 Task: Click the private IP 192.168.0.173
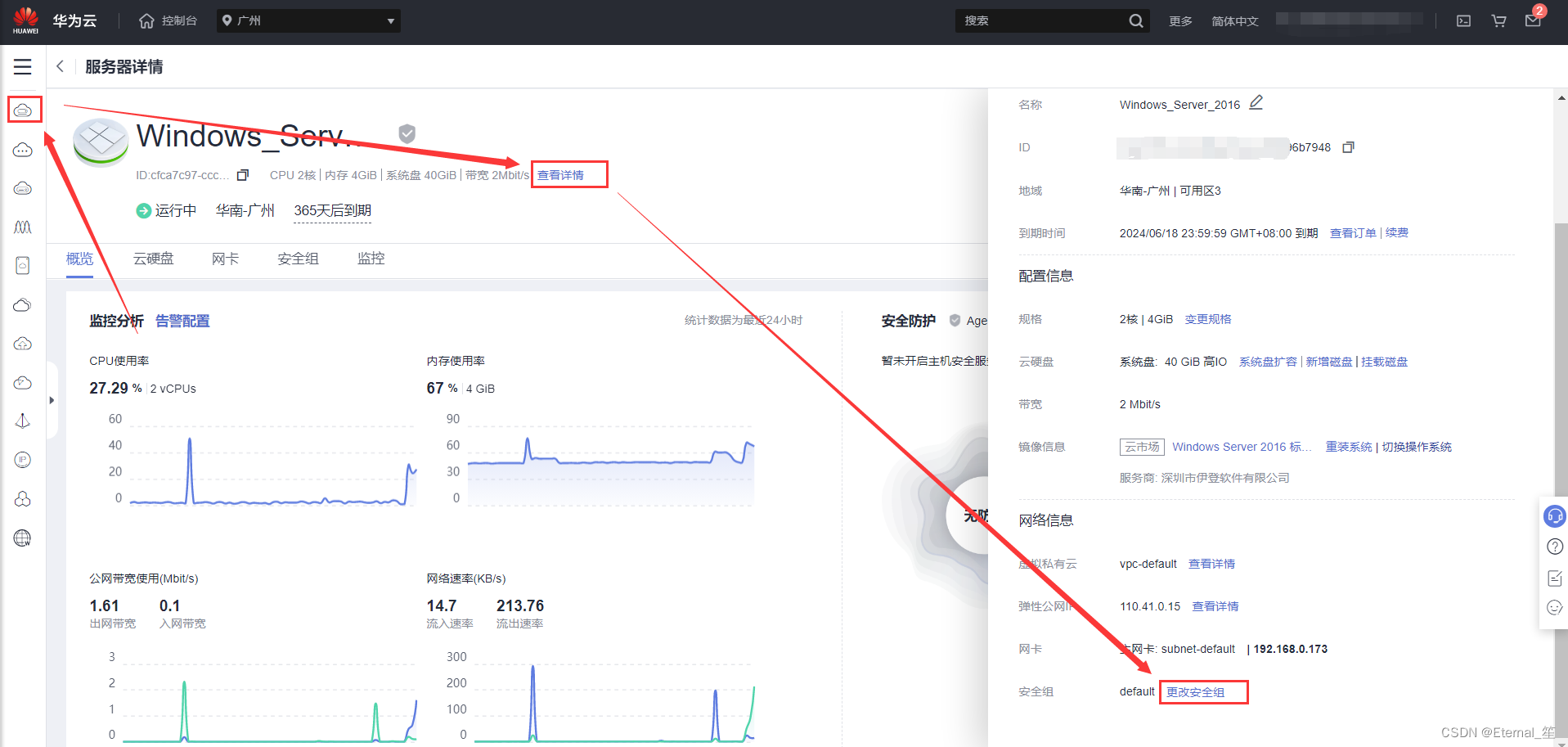(1291, 649)
